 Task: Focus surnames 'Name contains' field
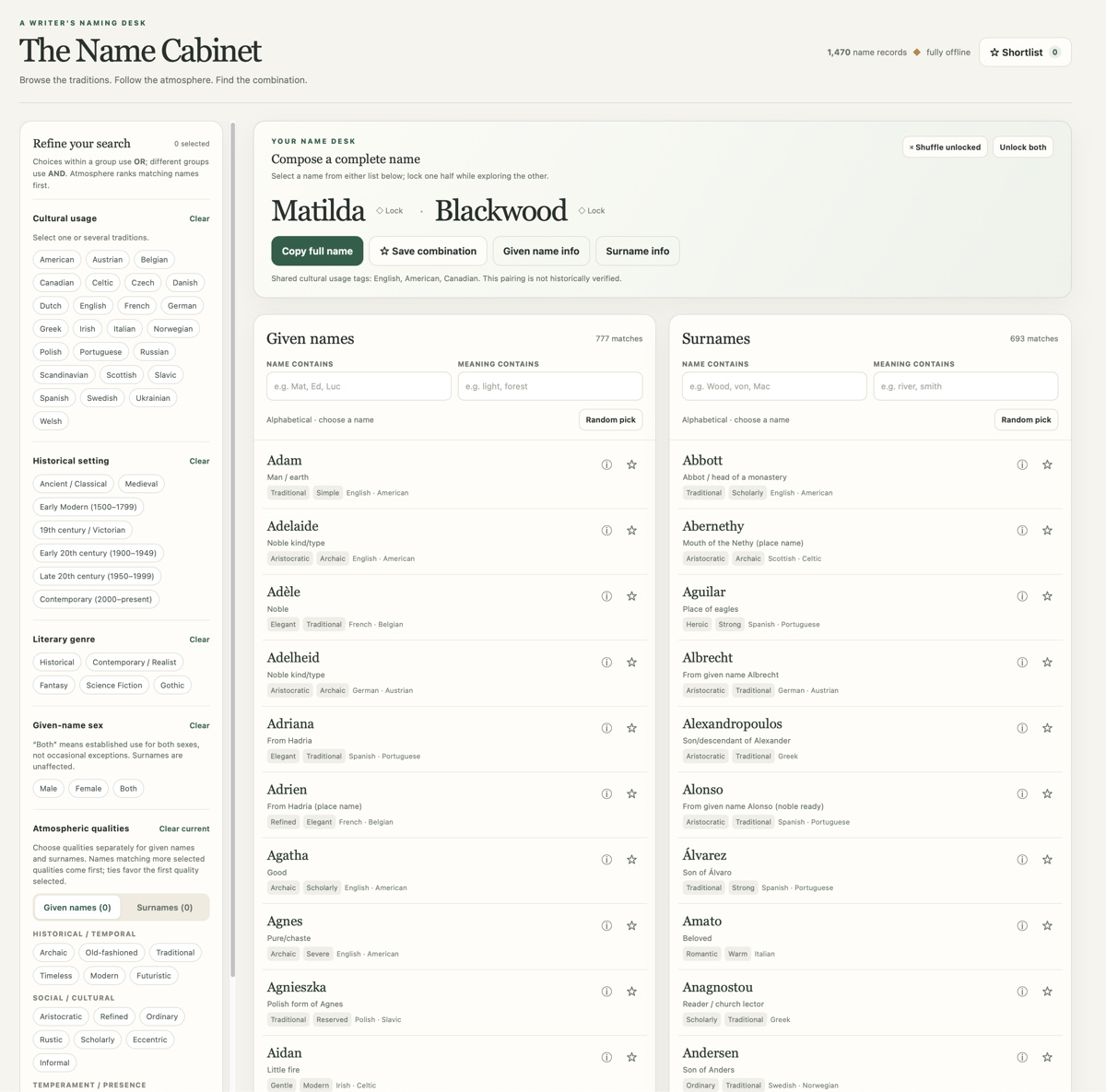(x=774, y=386)
